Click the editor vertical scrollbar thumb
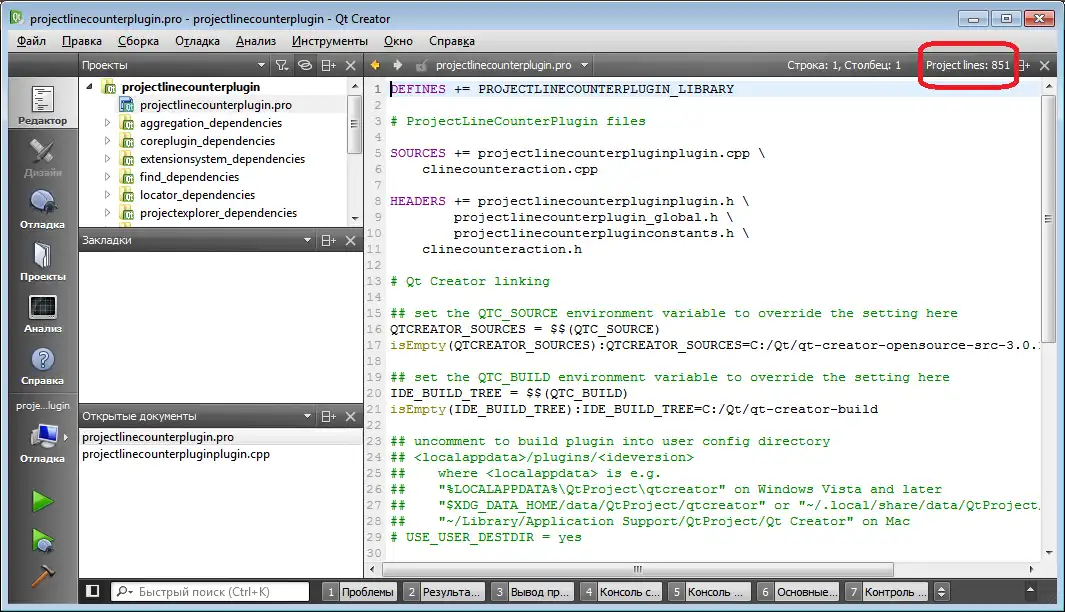This screenshot has height=612, width=1065. 1049,219
